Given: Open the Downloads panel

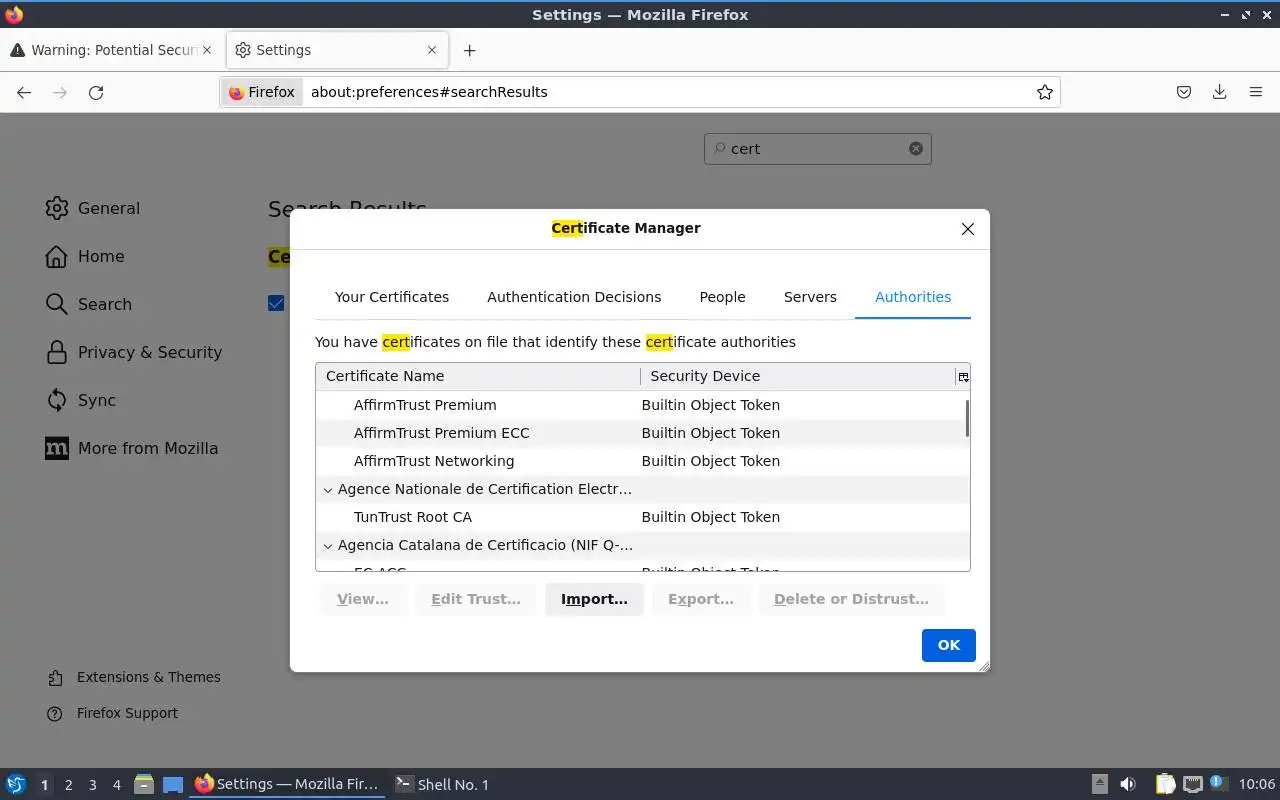Looking at the screenshot, I should [1220, 92].
